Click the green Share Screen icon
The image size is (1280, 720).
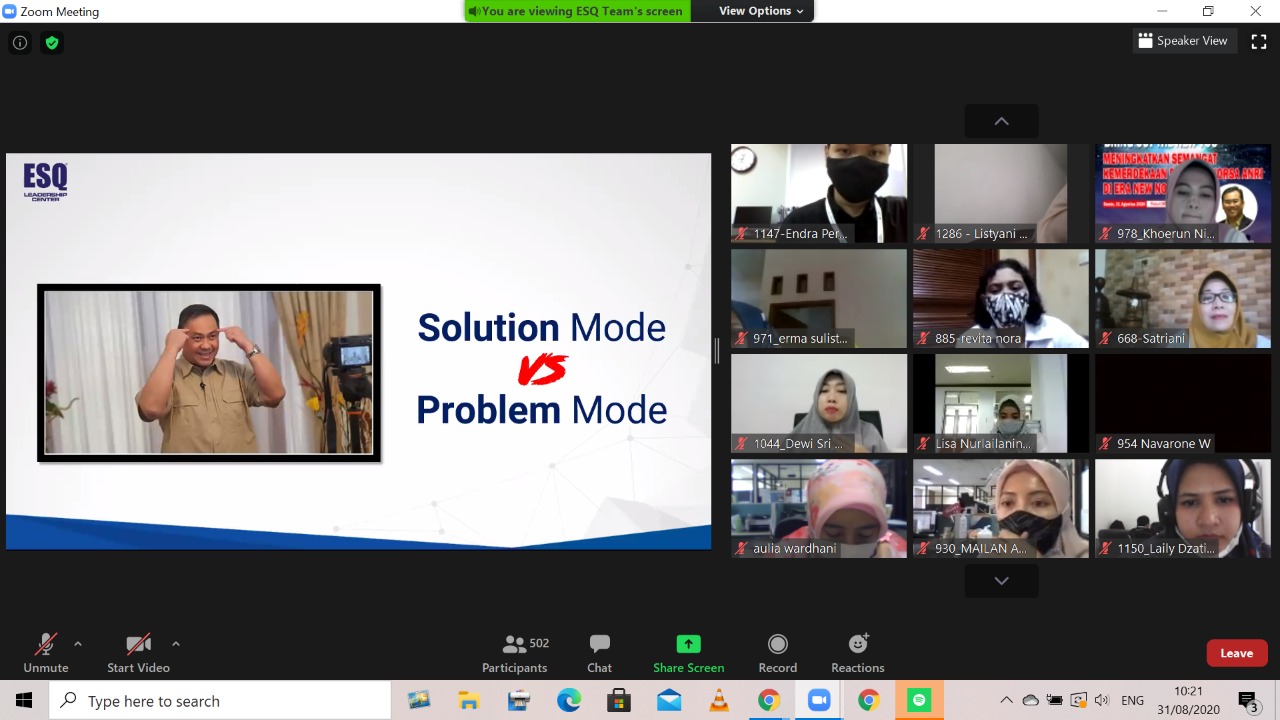click(688, 644)
